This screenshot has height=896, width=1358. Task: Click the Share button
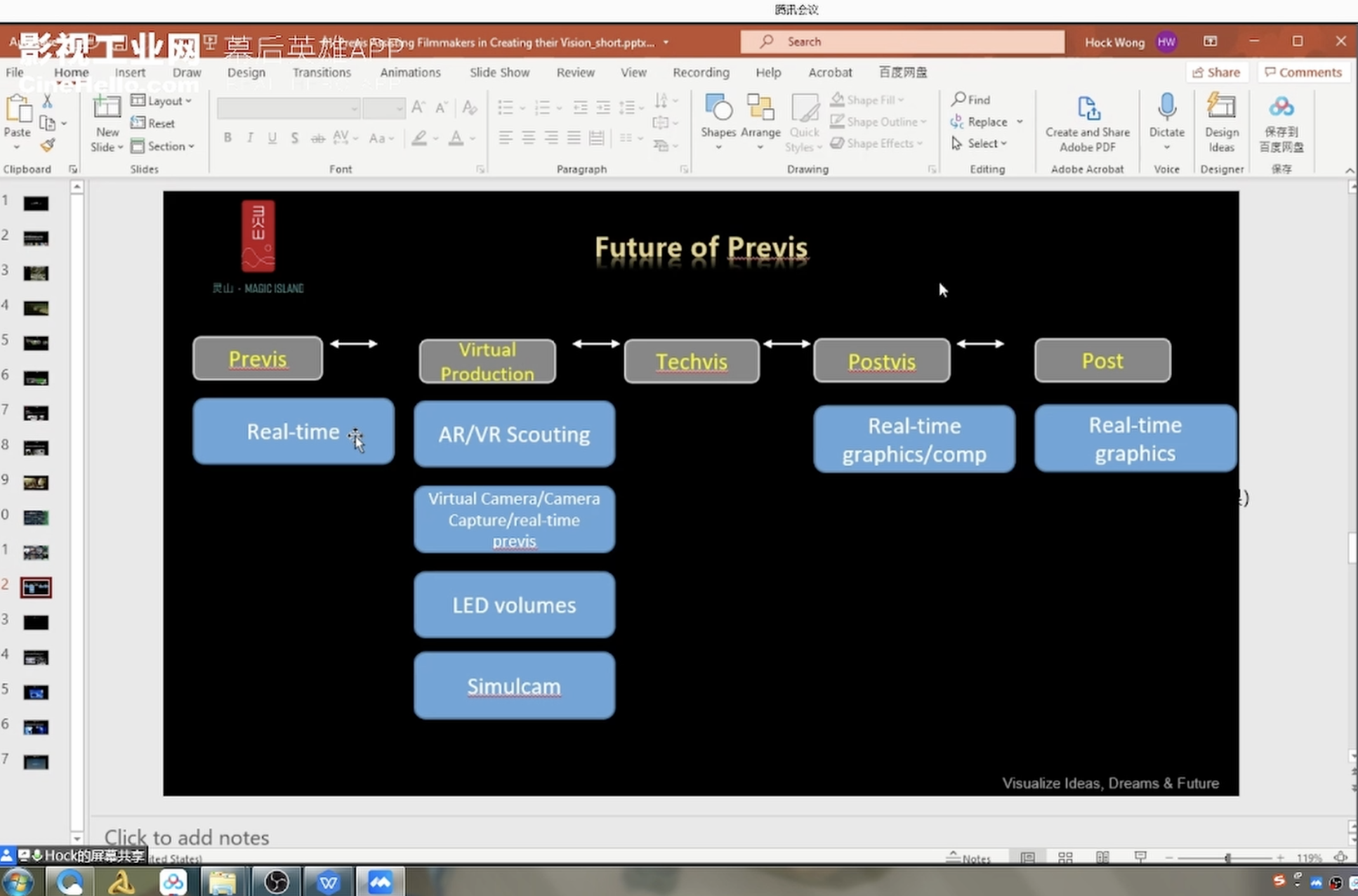coord(1216,72)
